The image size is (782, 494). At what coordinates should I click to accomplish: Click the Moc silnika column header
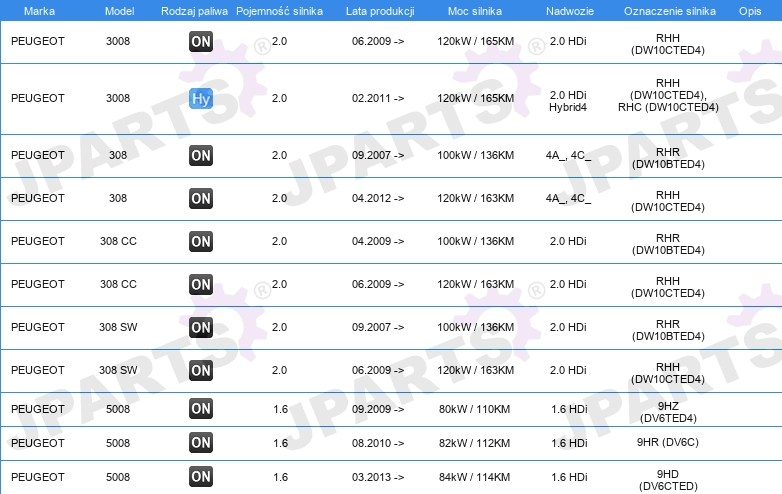pyautogui.click(x=475, y=11)
